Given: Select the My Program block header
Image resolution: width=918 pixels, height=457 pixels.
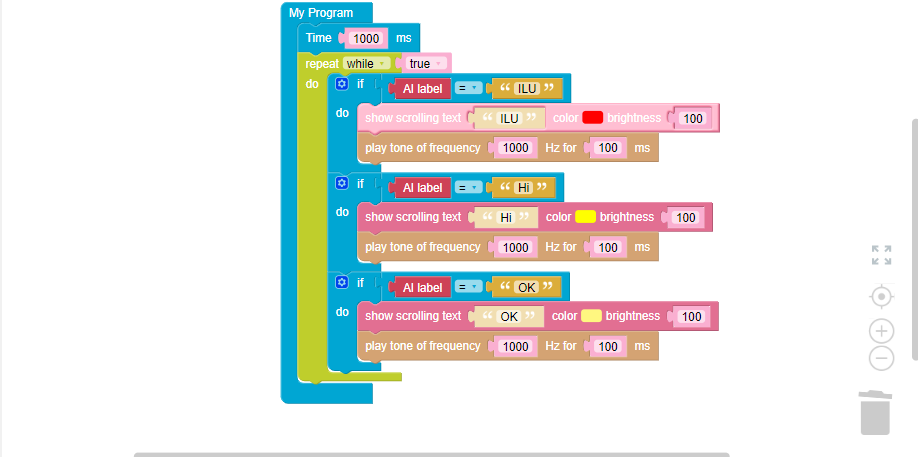Looking at the screenshot, I should click(x=321, y=13).
